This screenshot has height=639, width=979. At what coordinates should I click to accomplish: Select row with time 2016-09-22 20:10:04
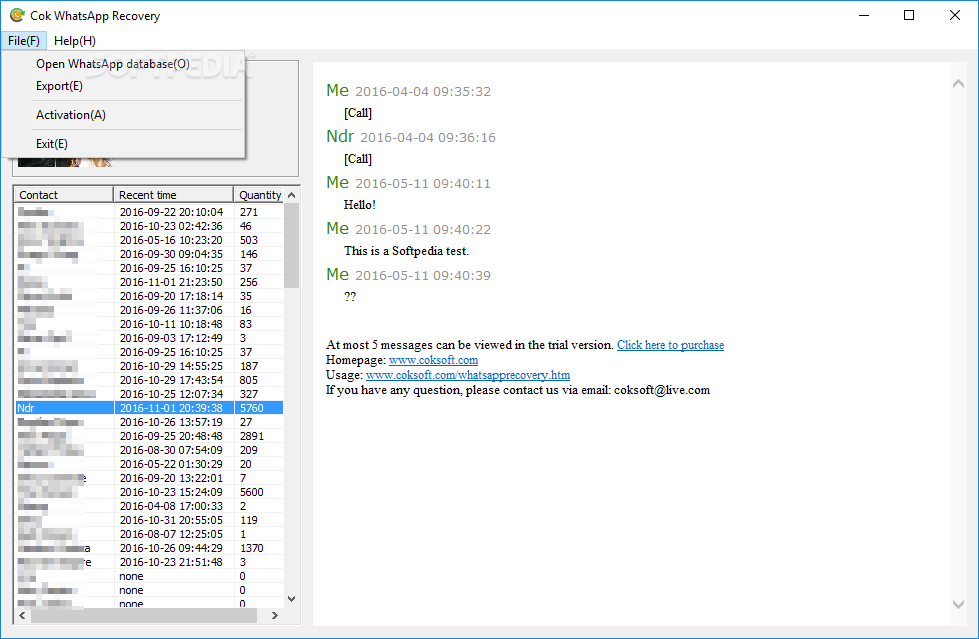(149, 212)
